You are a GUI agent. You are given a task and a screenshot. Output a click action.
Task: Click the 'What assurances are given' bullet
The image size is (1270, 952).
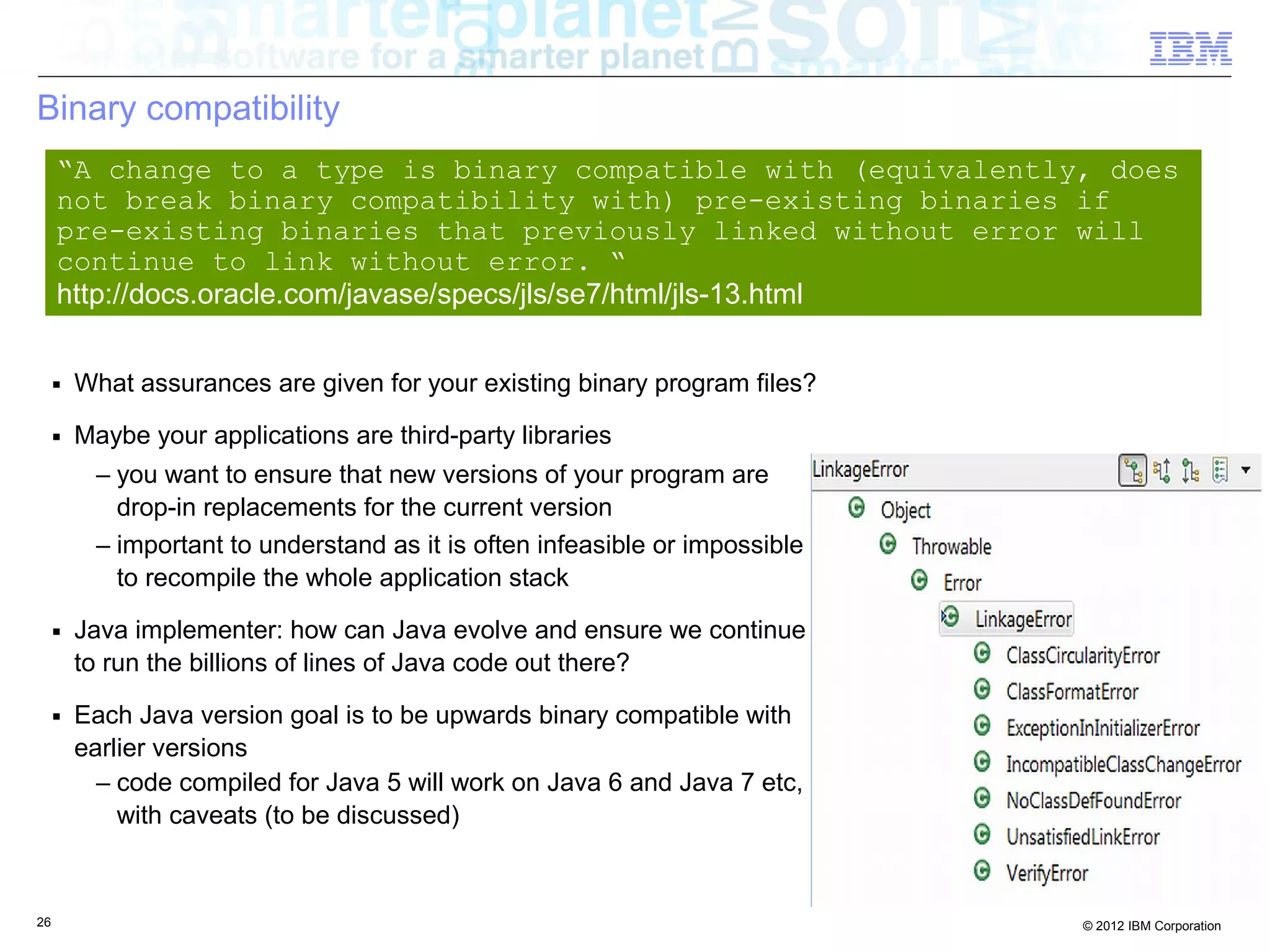click(x=445, y=383)
